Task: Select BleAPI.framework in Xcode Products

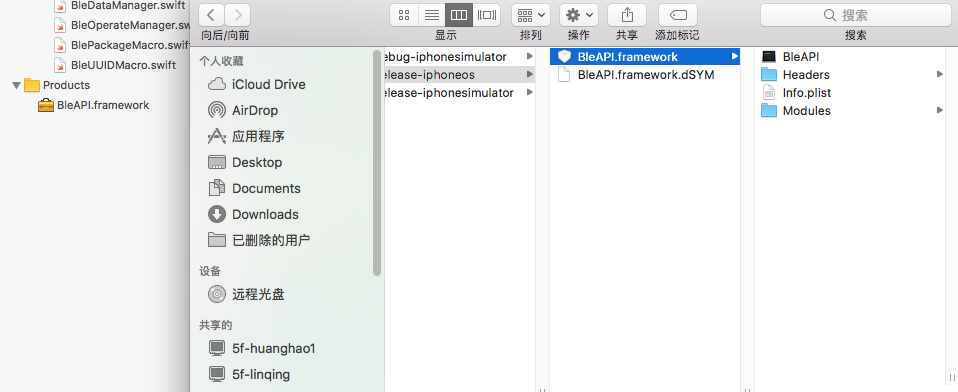Action: pyautogui.click(x=93, y=105)
